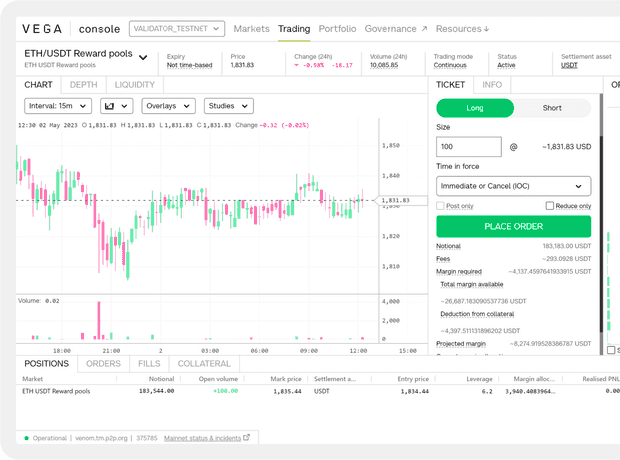The height and width of the screenshot is (460, 620).
Task: Tick the Reduce only checkbox
Action: click(x=550, y=206)
